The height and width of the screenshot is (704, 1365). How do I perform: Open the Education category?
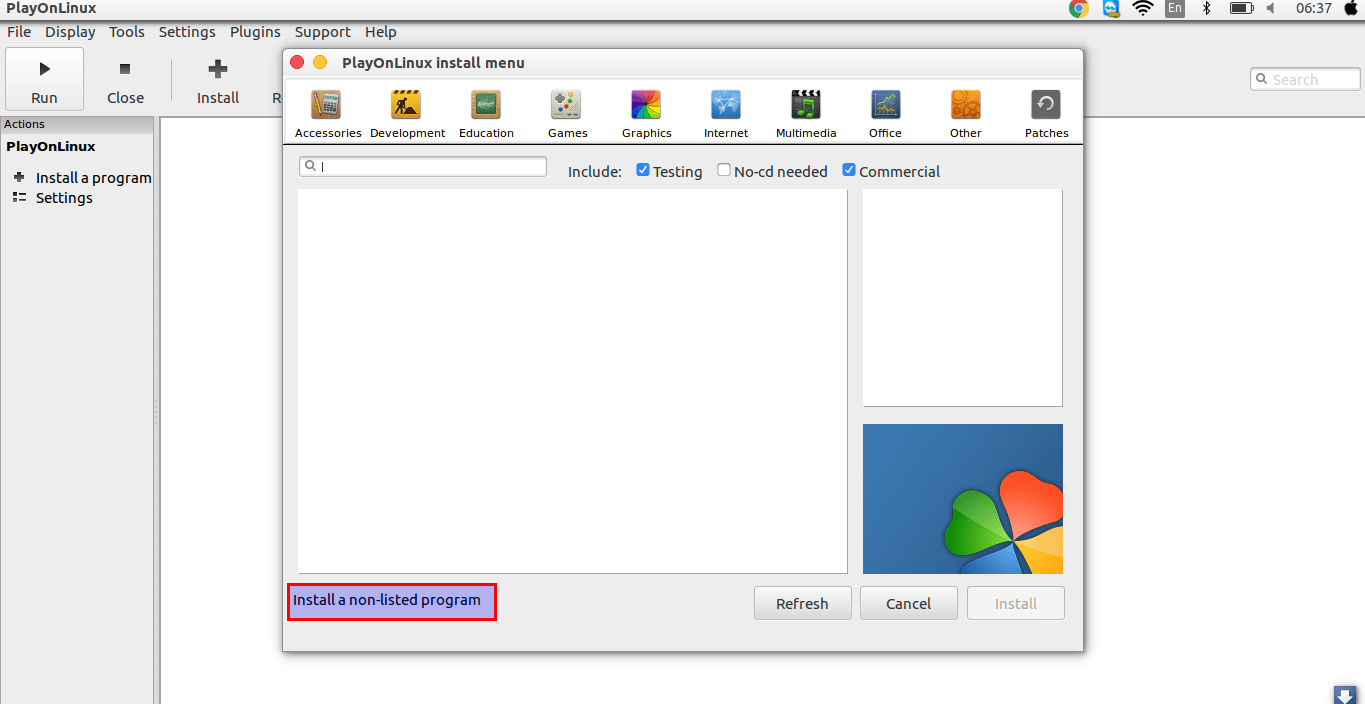(x=485, y=110)
